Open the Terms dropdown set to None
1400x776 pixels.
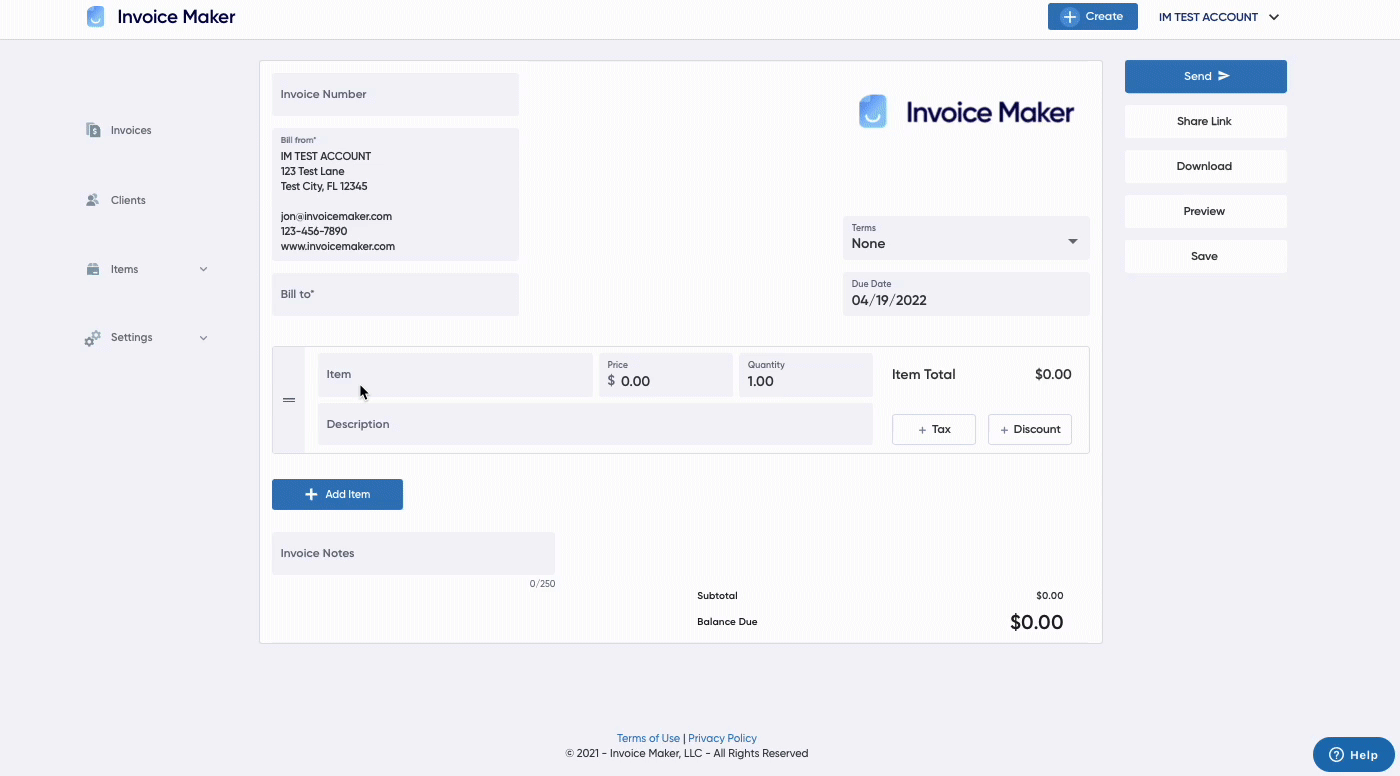966,238
